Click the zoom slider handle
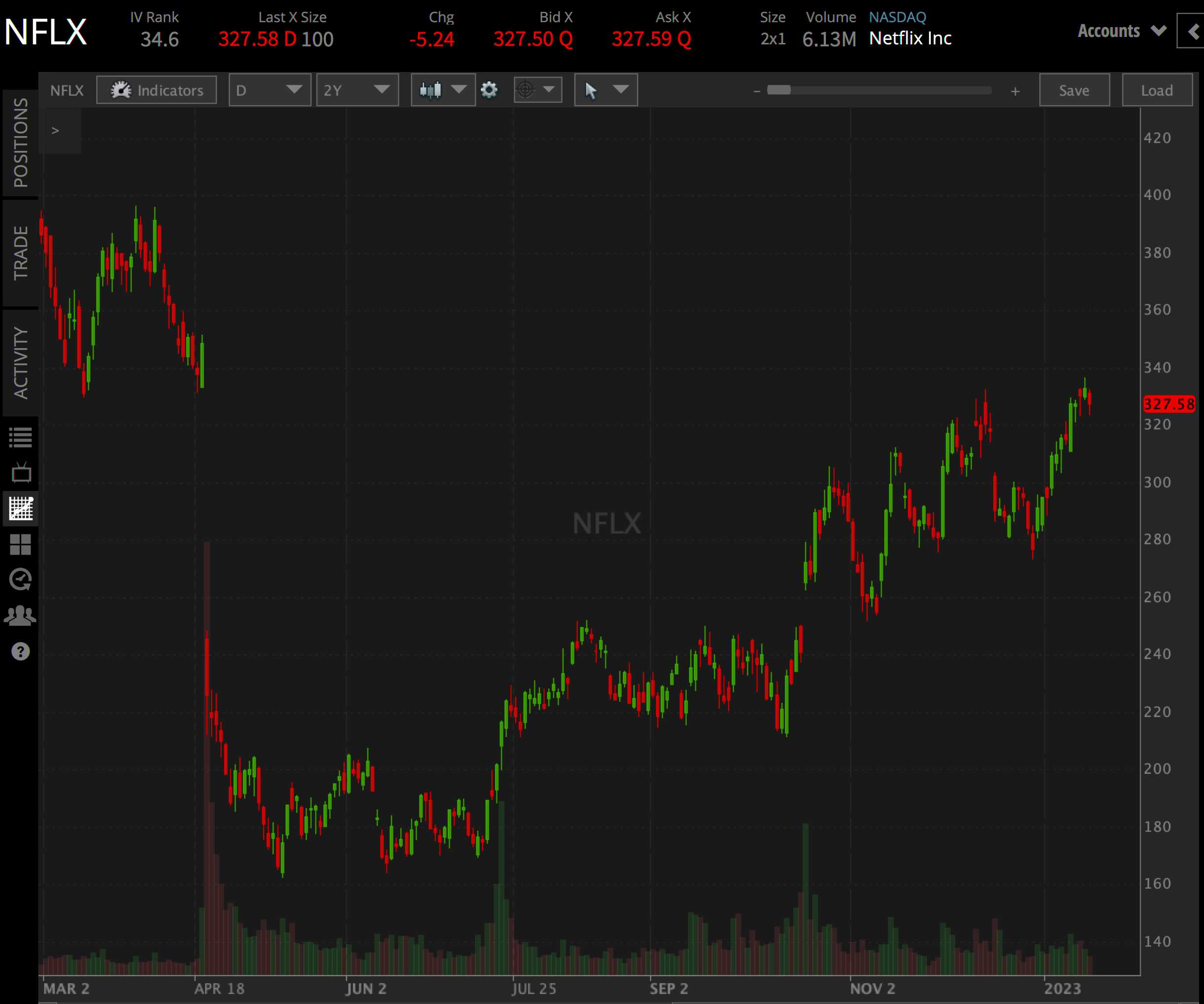This screenshot has height=1004, width=1204. click(779, 90)
